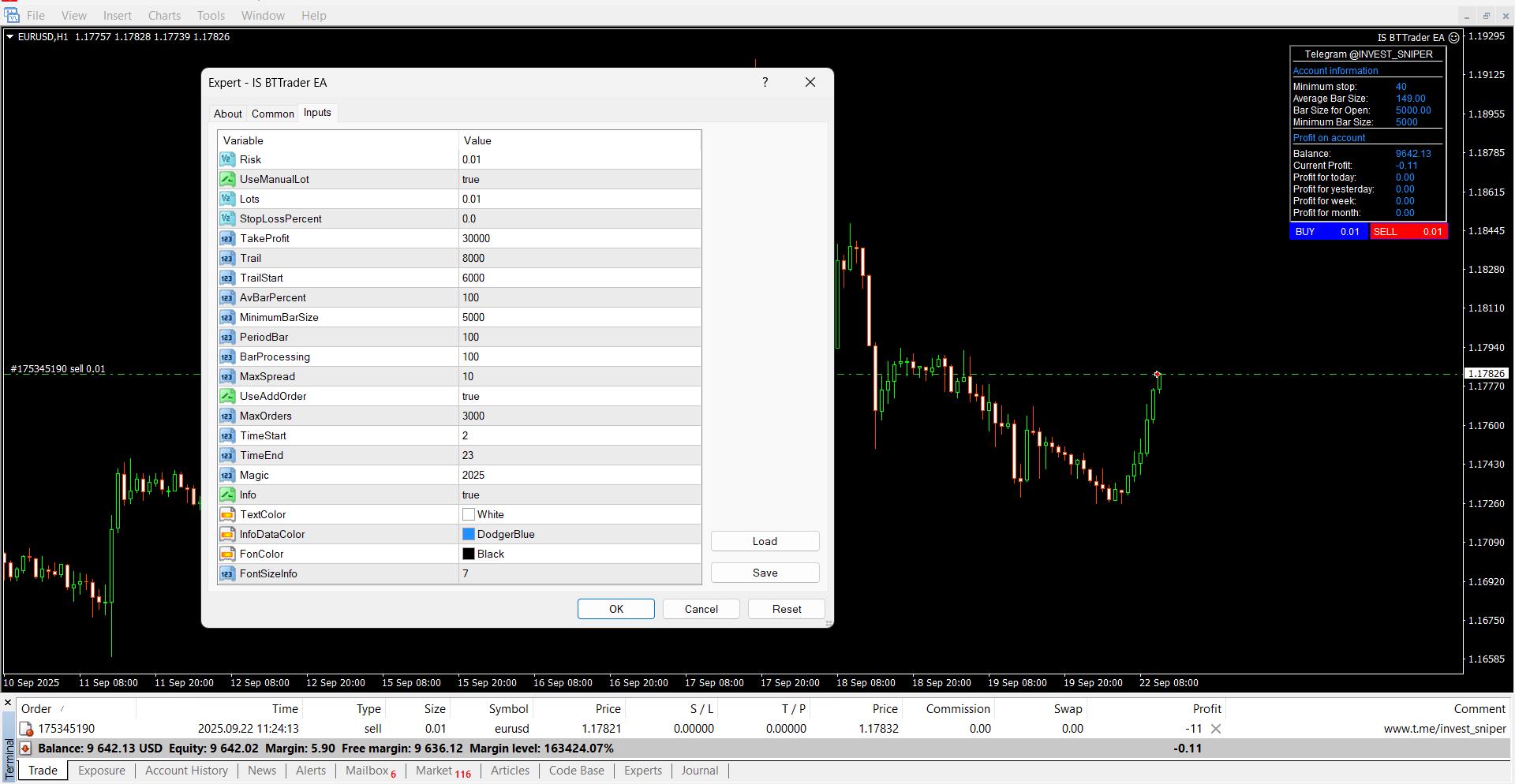This screenshot has width=1515, height=784.
Task: Click the MetaTrader icon in the title bar
Action: click(11, 15)
